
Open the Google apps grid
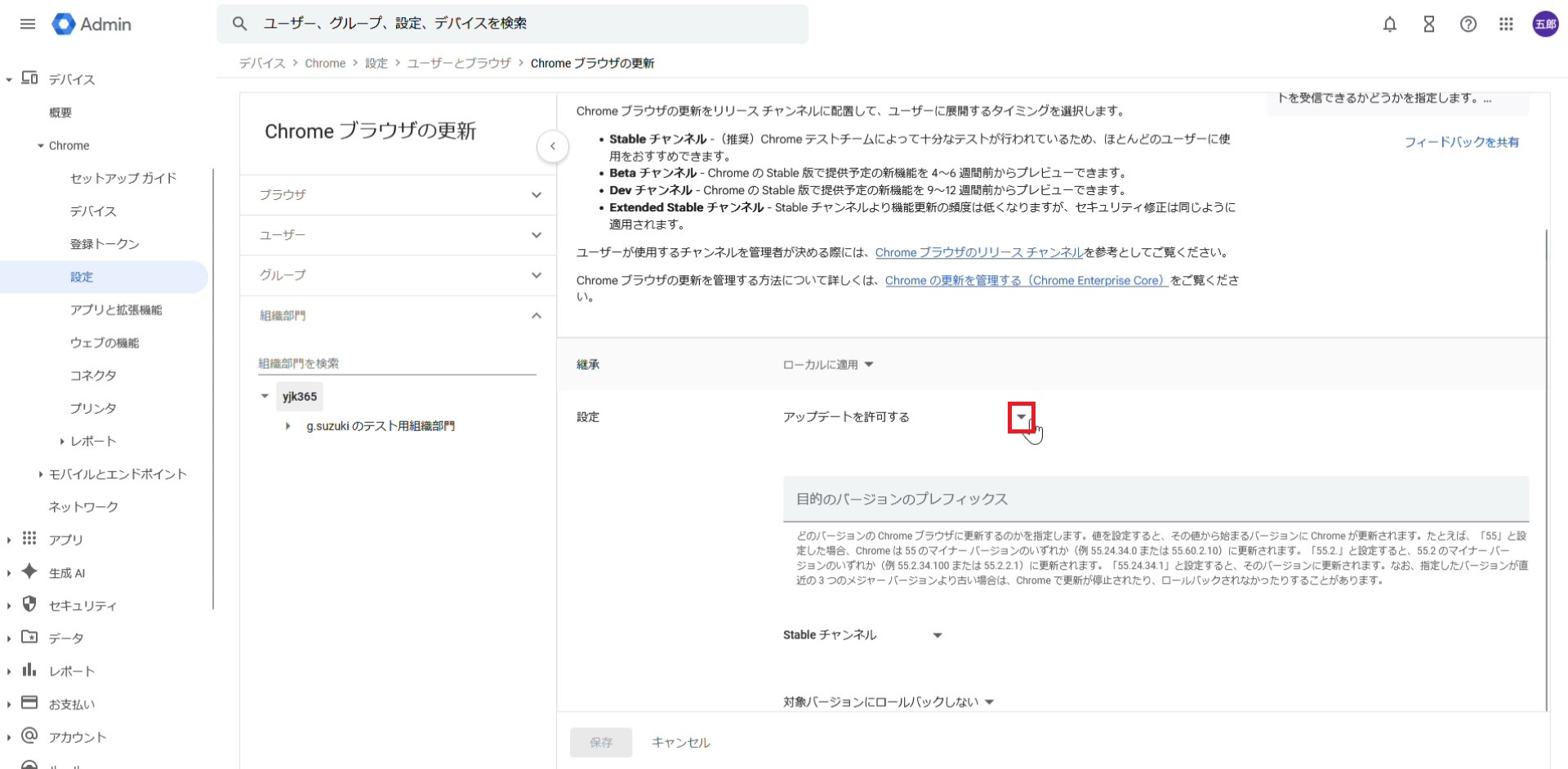[x=1506, y=24]
